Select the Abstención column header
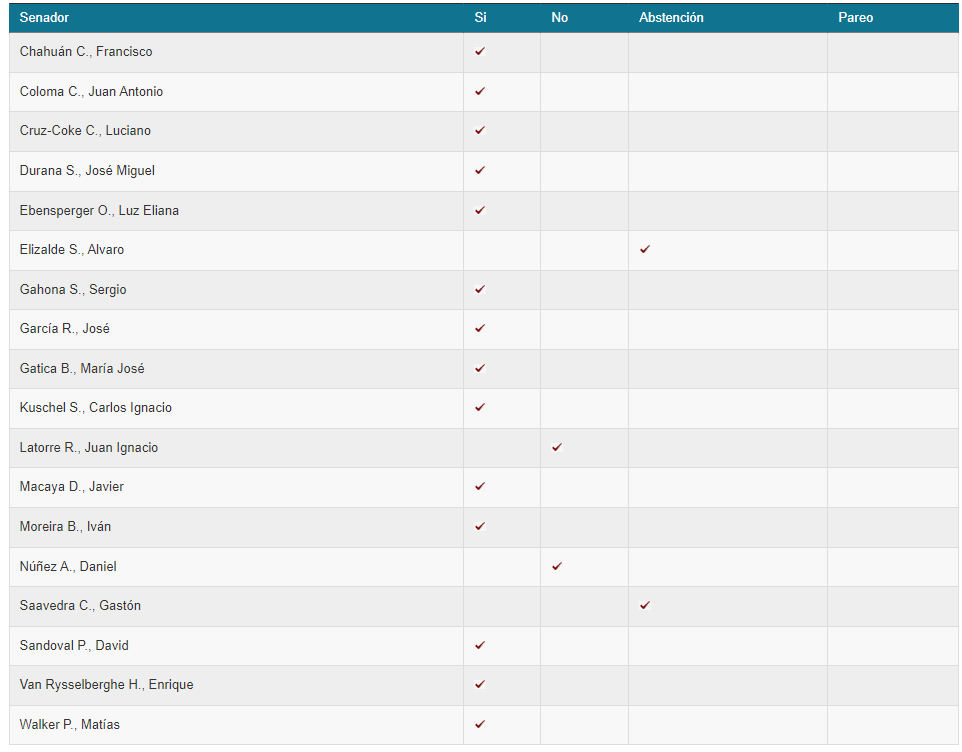The image size is (962, 752). pyautogui.click(x=671, y=17)
